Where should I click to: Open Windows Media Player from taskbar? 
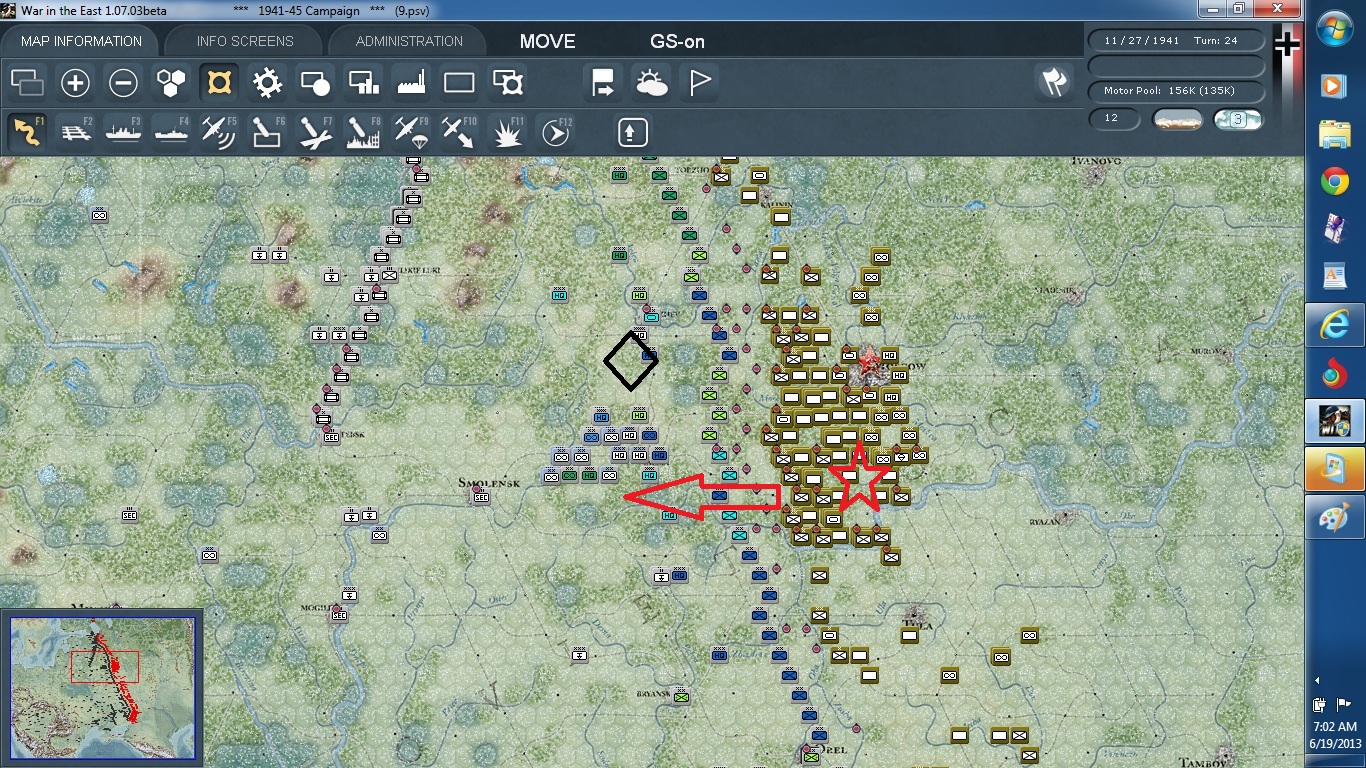coord(1335,85)
